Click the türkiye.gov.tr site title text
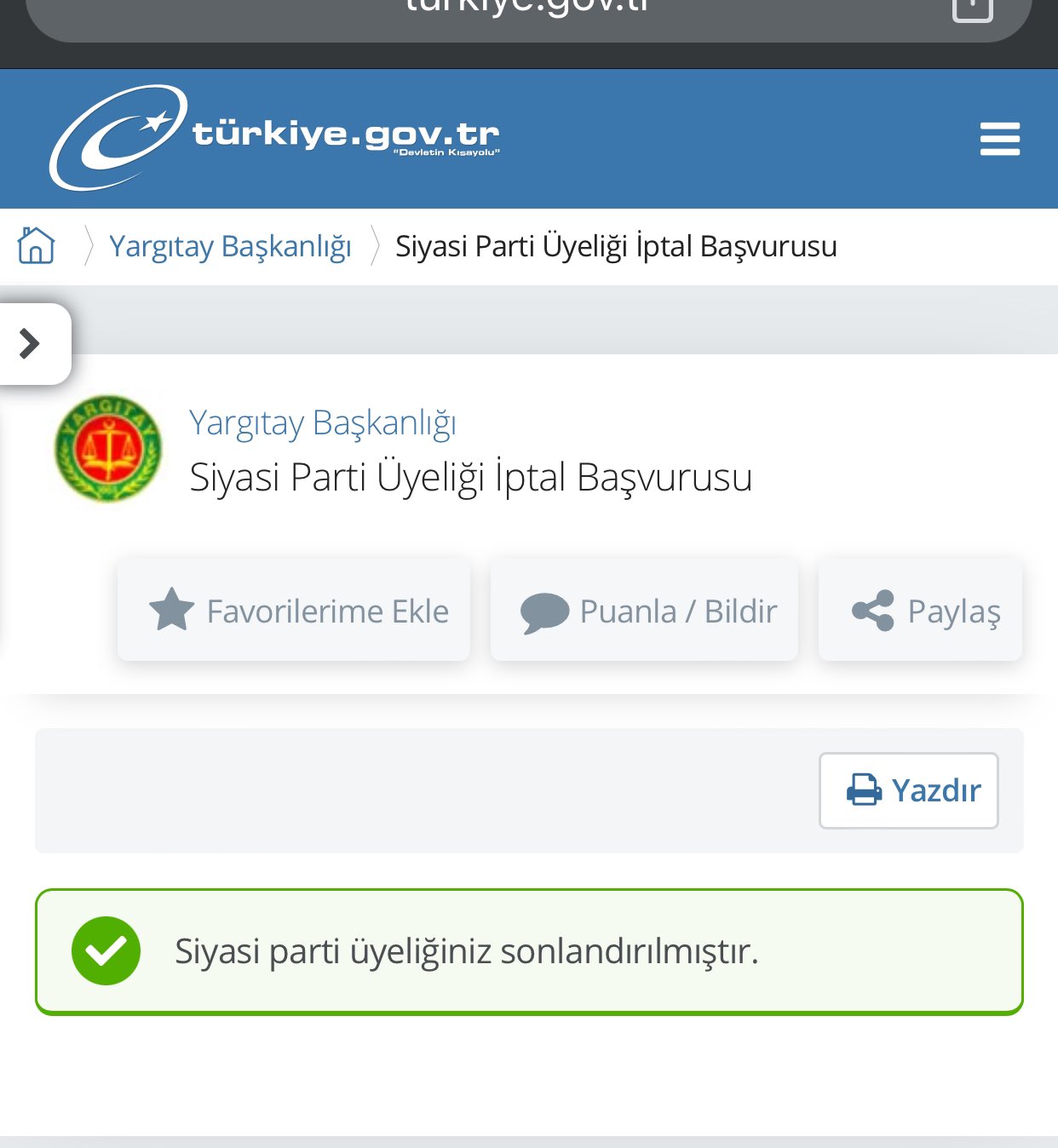Screen dimensions: 1058x1148 pyautogui.click(x=346, y=135)
